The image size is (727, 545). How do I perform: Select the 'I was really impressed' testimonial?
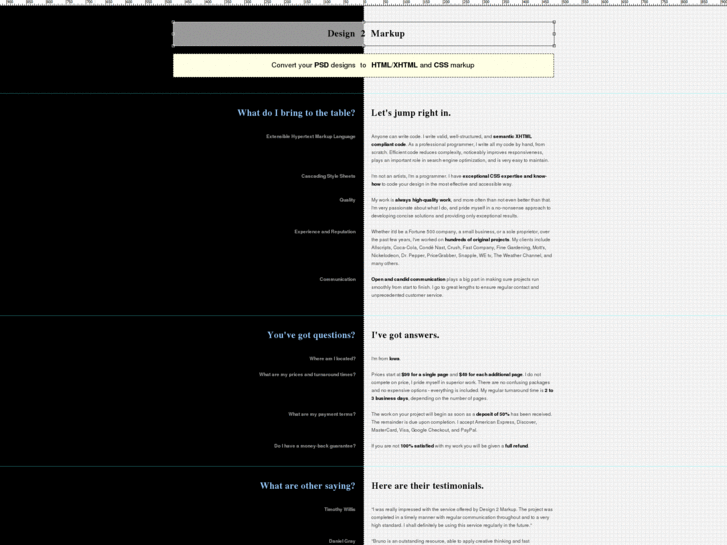[462, 517]
